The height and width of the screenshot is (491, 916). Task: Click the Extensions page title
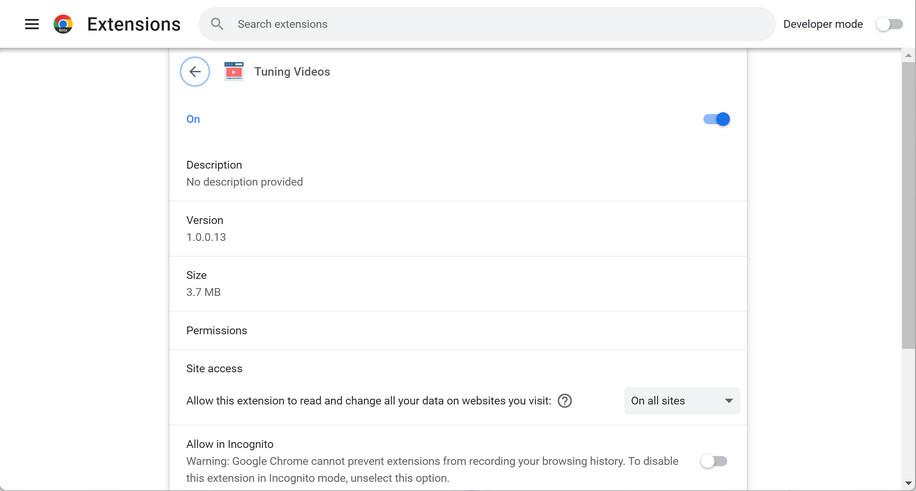point(134,24)
